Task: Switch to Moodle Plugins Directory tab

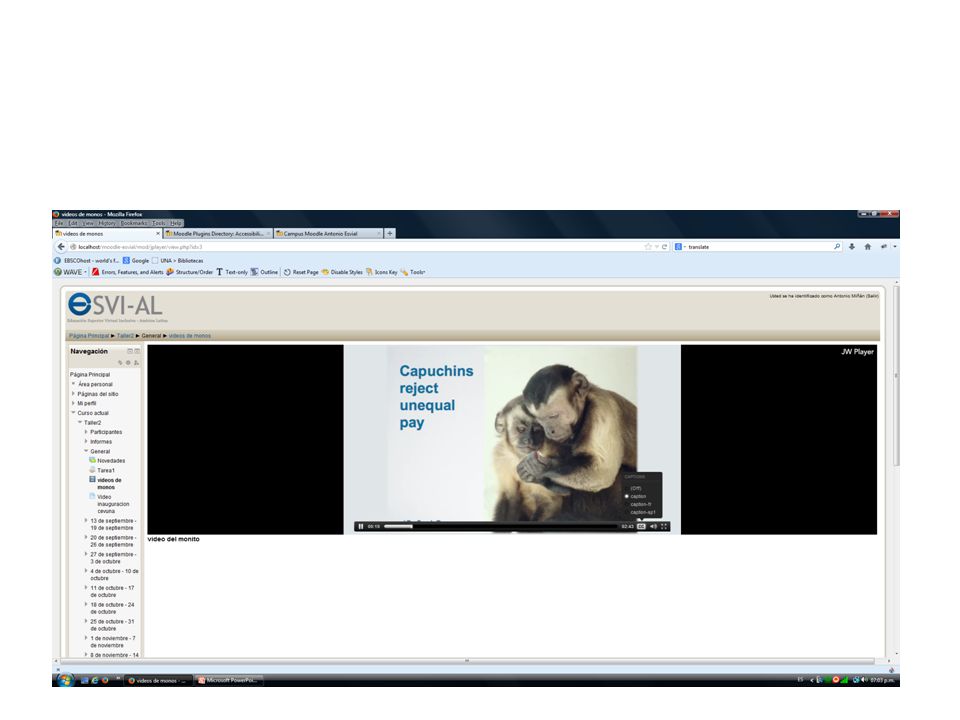Action: [217, 233]
